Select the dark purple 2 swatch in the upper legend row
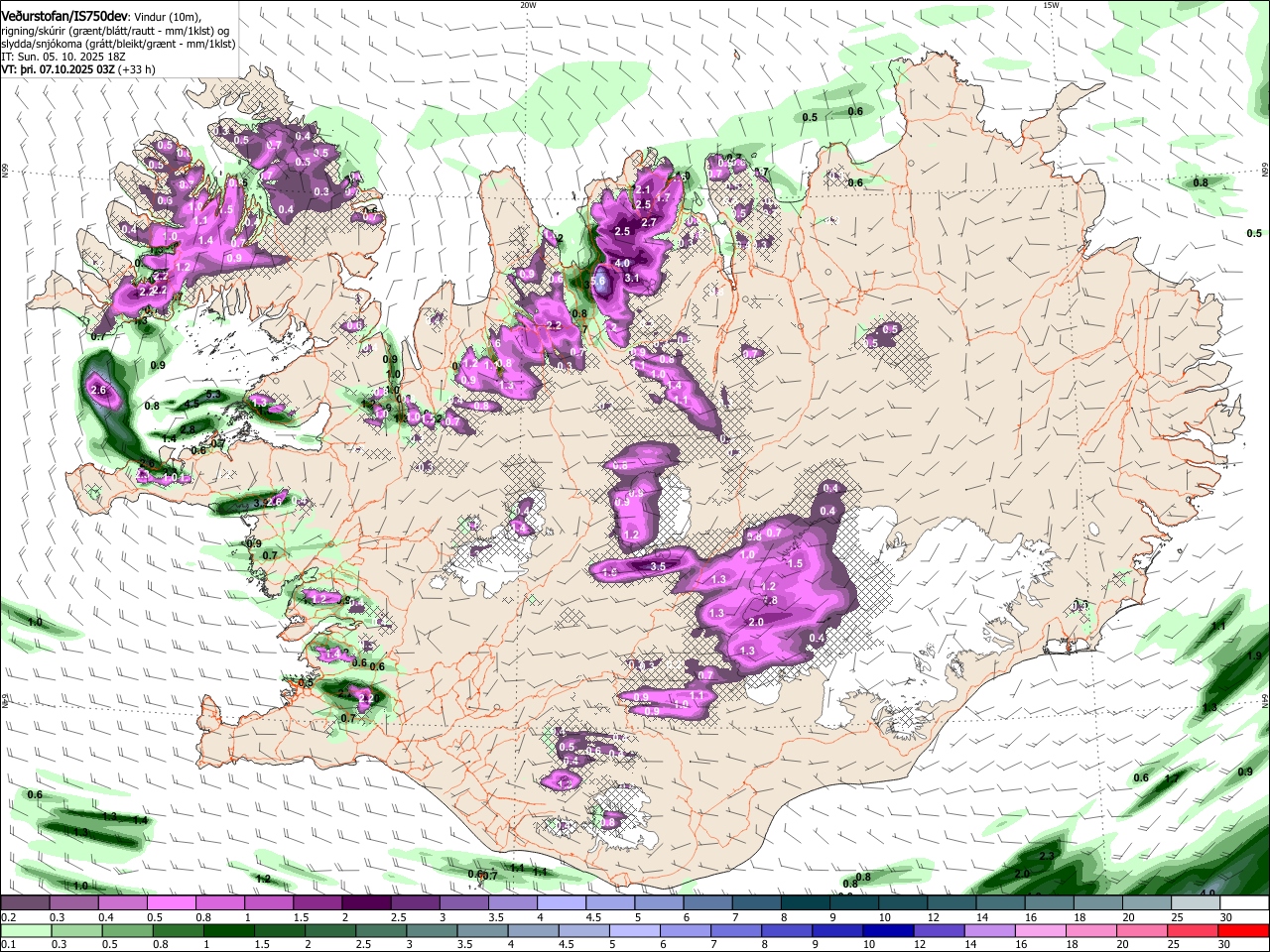 pyautogui.click(x=365, y=903)
